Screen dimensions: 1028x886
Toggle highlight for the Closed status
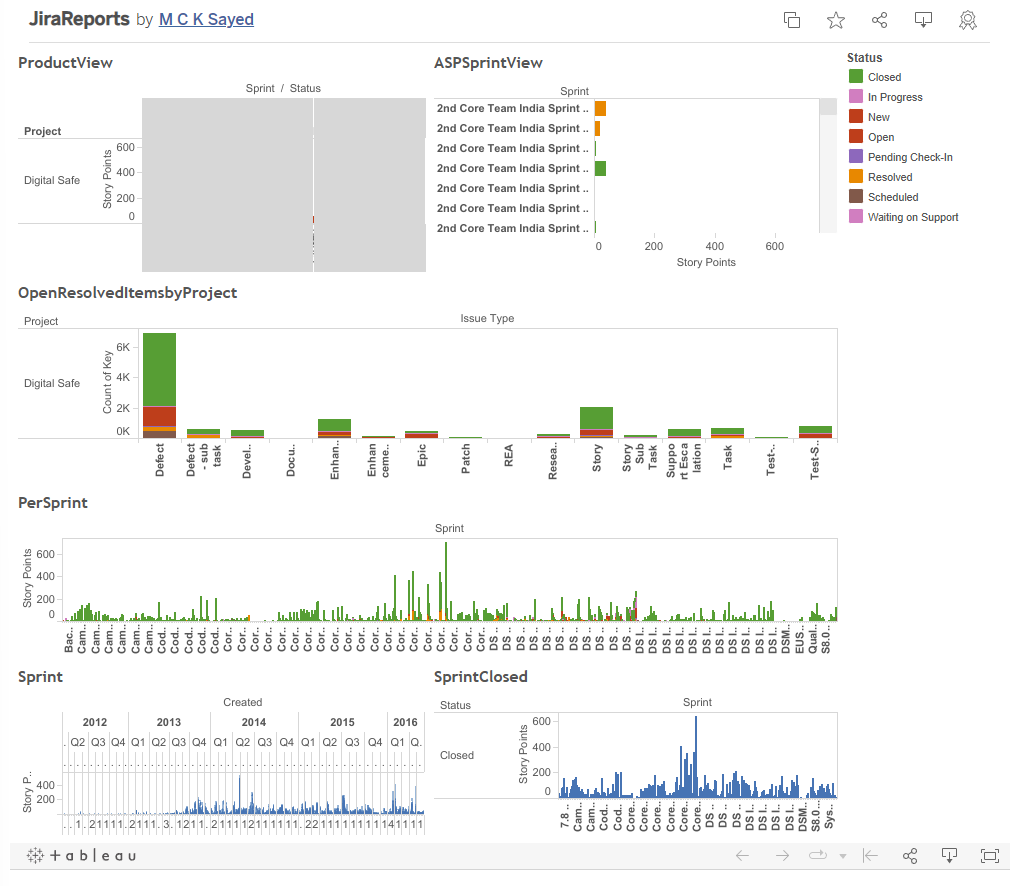[x=875, y=77]
